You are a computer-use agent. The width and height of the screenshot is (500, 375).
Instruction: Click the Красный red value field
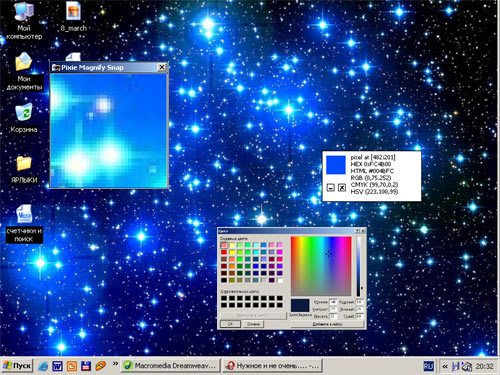pyautogui.click(x=359, y=302)
